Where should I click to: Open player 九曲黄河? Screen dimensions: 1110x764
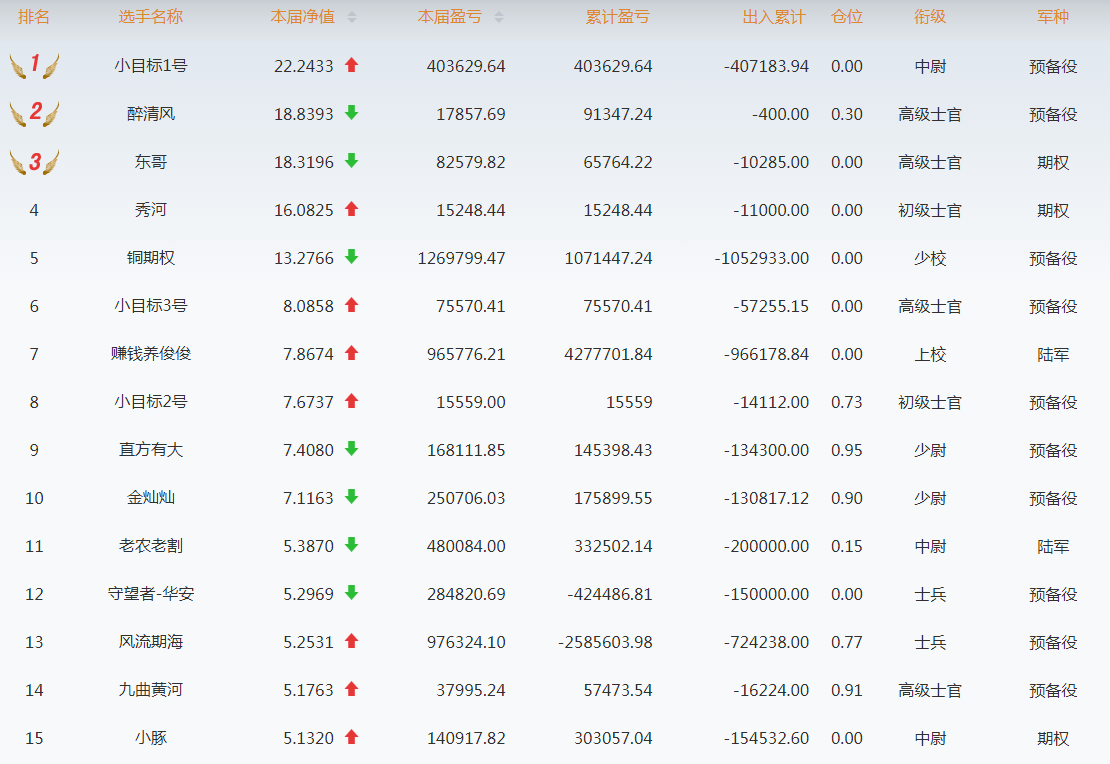(x=151, y=690)
